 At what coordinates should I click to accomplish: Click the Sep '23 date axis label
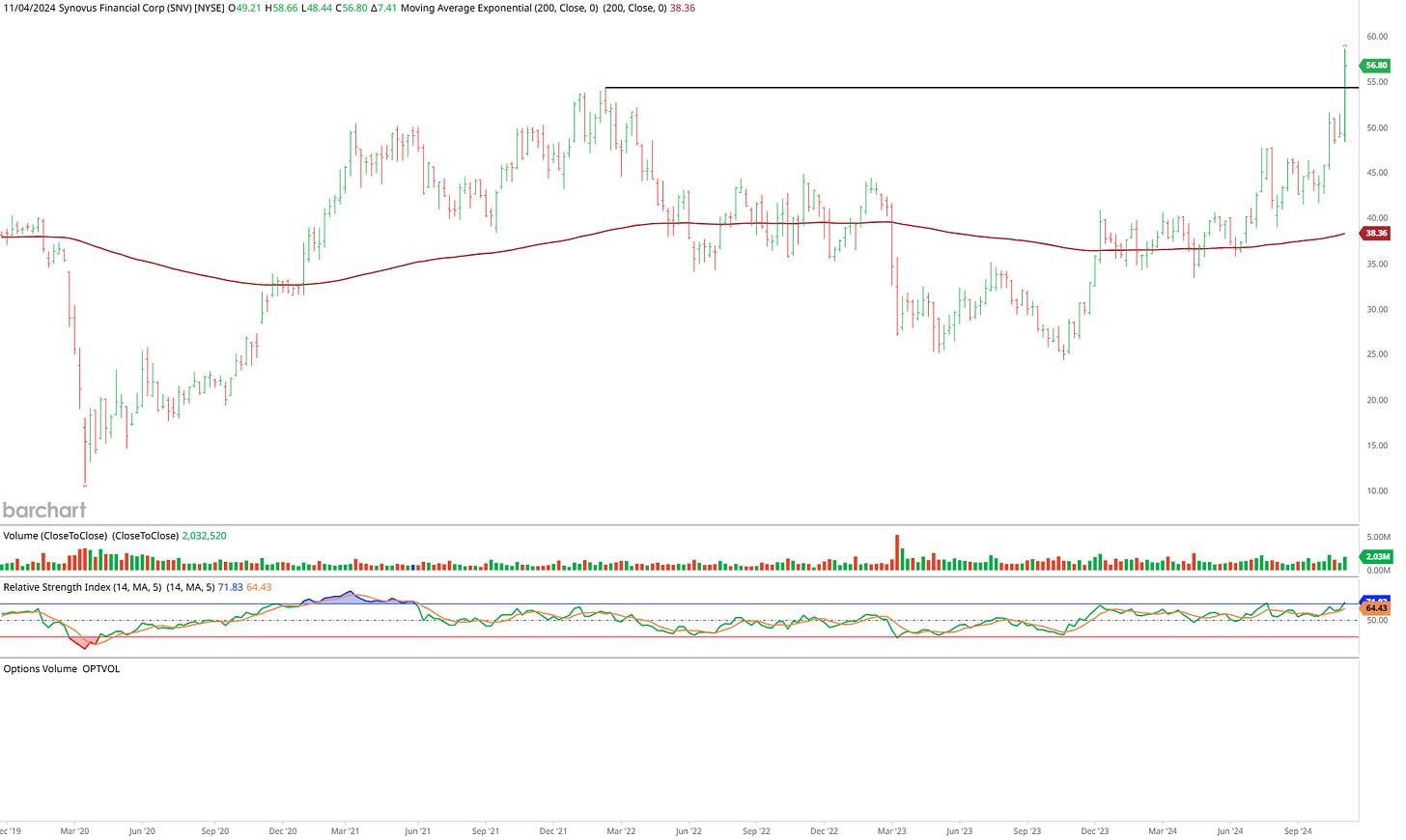1027,830
